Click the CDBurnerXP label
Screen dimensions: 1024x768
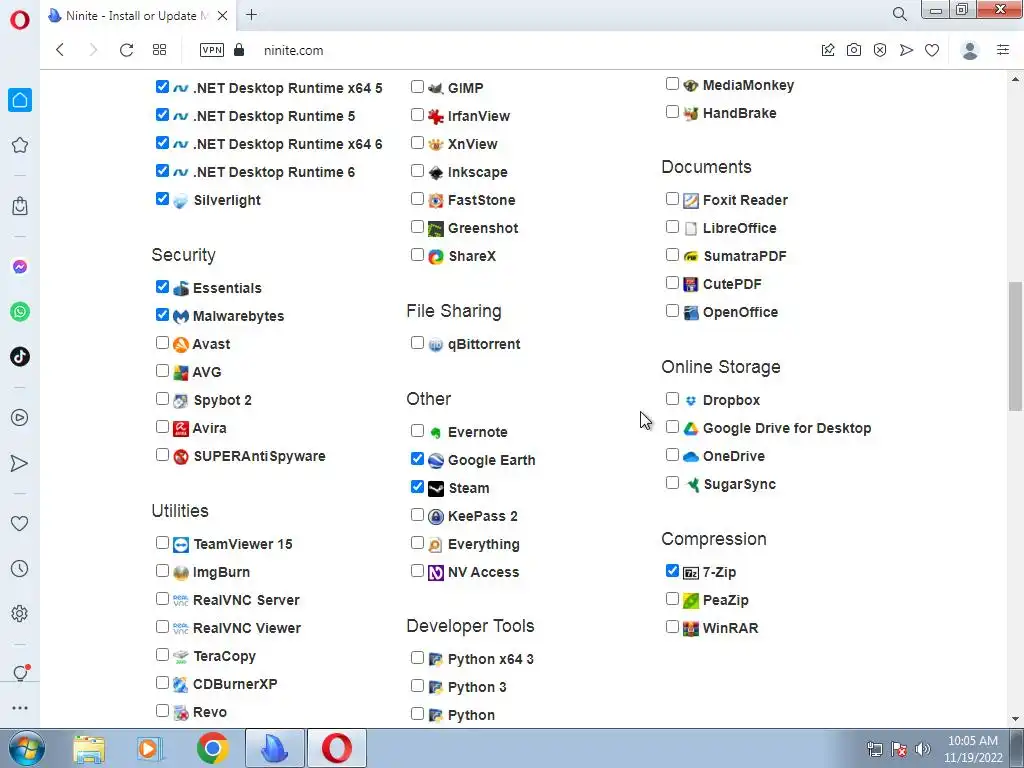pyautogui.click(x=235, y=684)
